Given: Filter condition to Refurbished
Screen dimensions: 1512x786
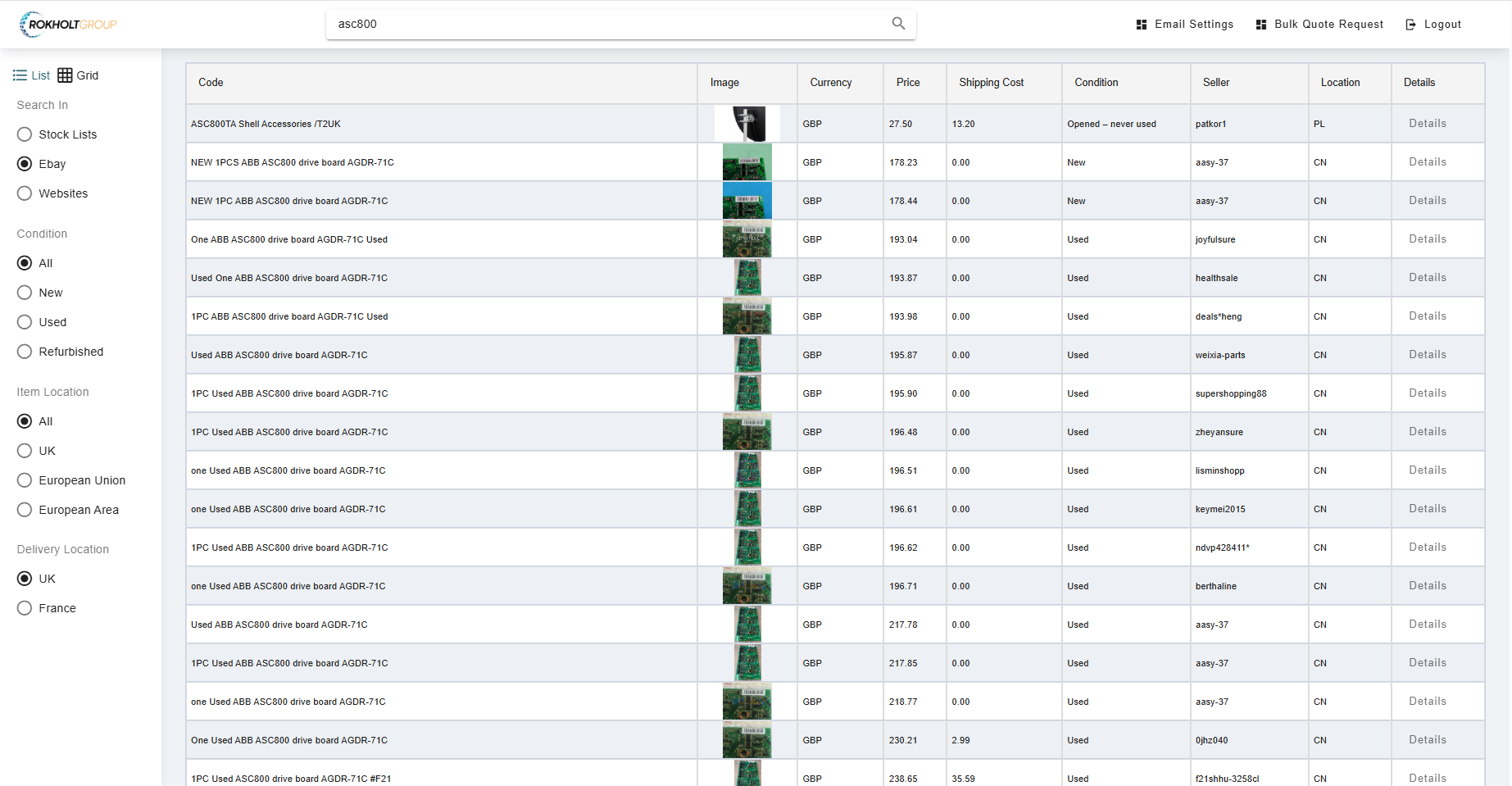Looking at the screenshot, I should point(25,352).
